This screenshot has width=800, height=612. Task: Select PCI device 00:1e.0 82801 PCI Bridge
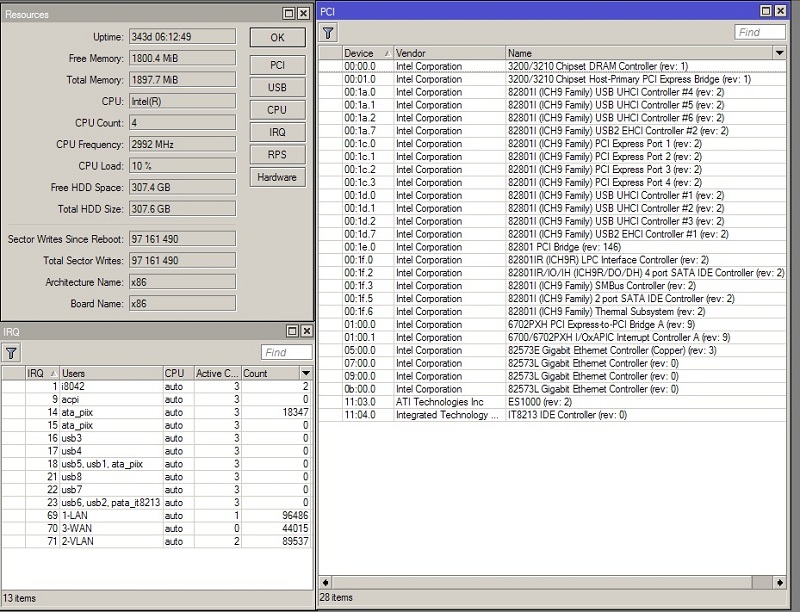552,247
